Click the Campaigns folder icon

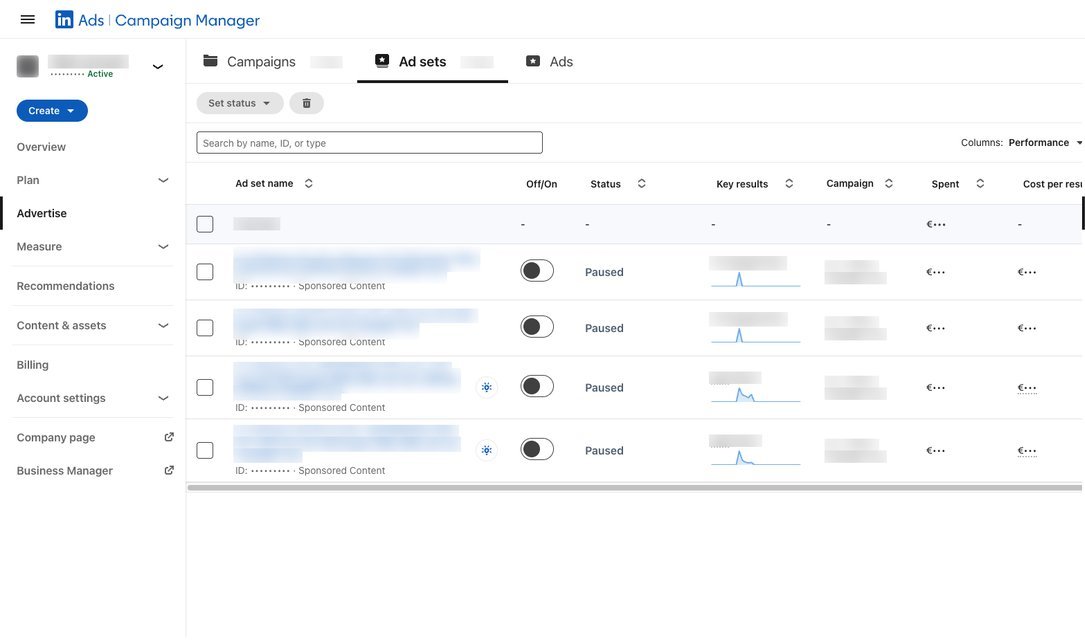pyautogui.click(x=210, y=61)
